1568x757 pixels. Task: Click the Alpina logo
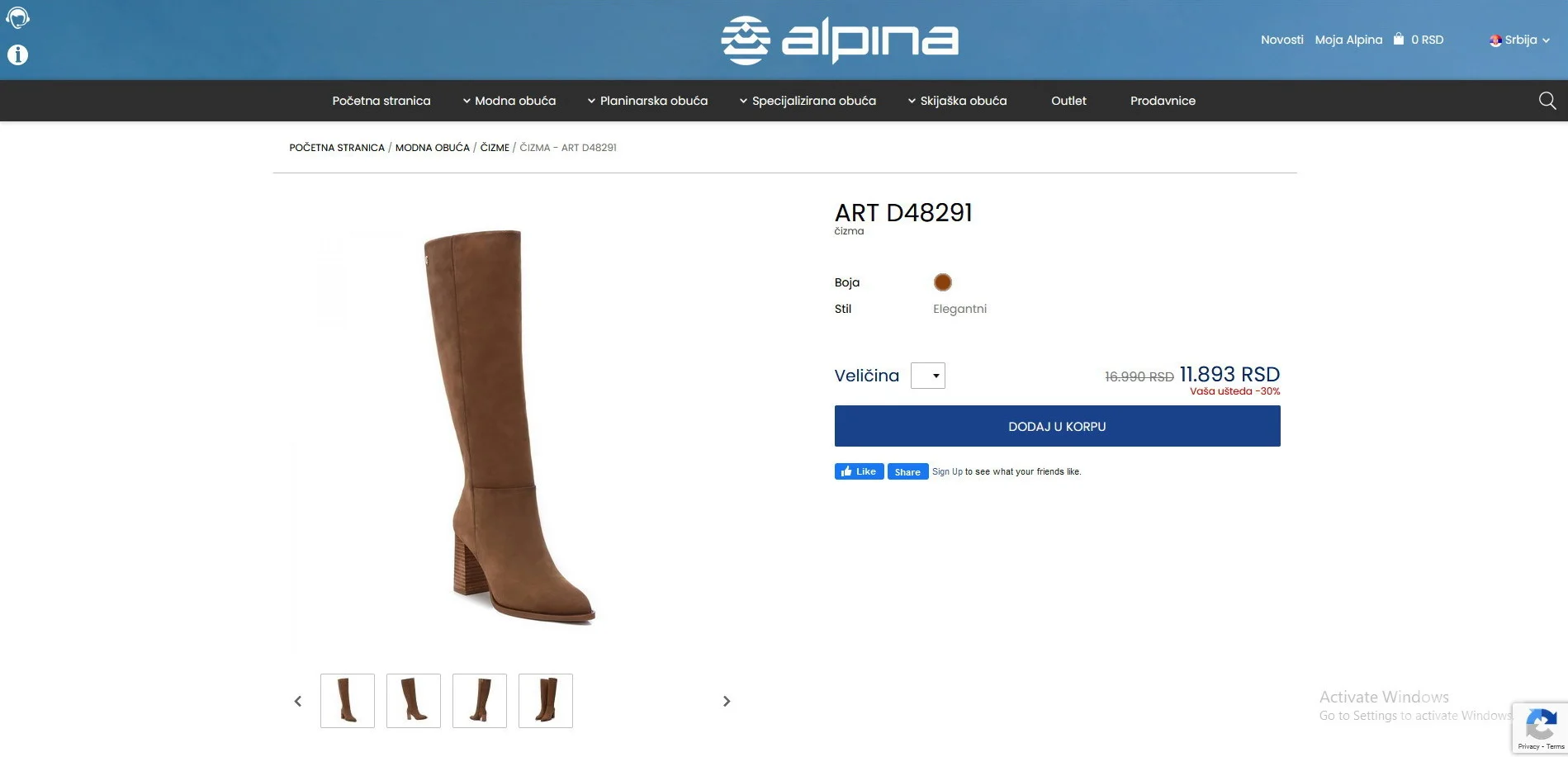(x=840, y=40)
